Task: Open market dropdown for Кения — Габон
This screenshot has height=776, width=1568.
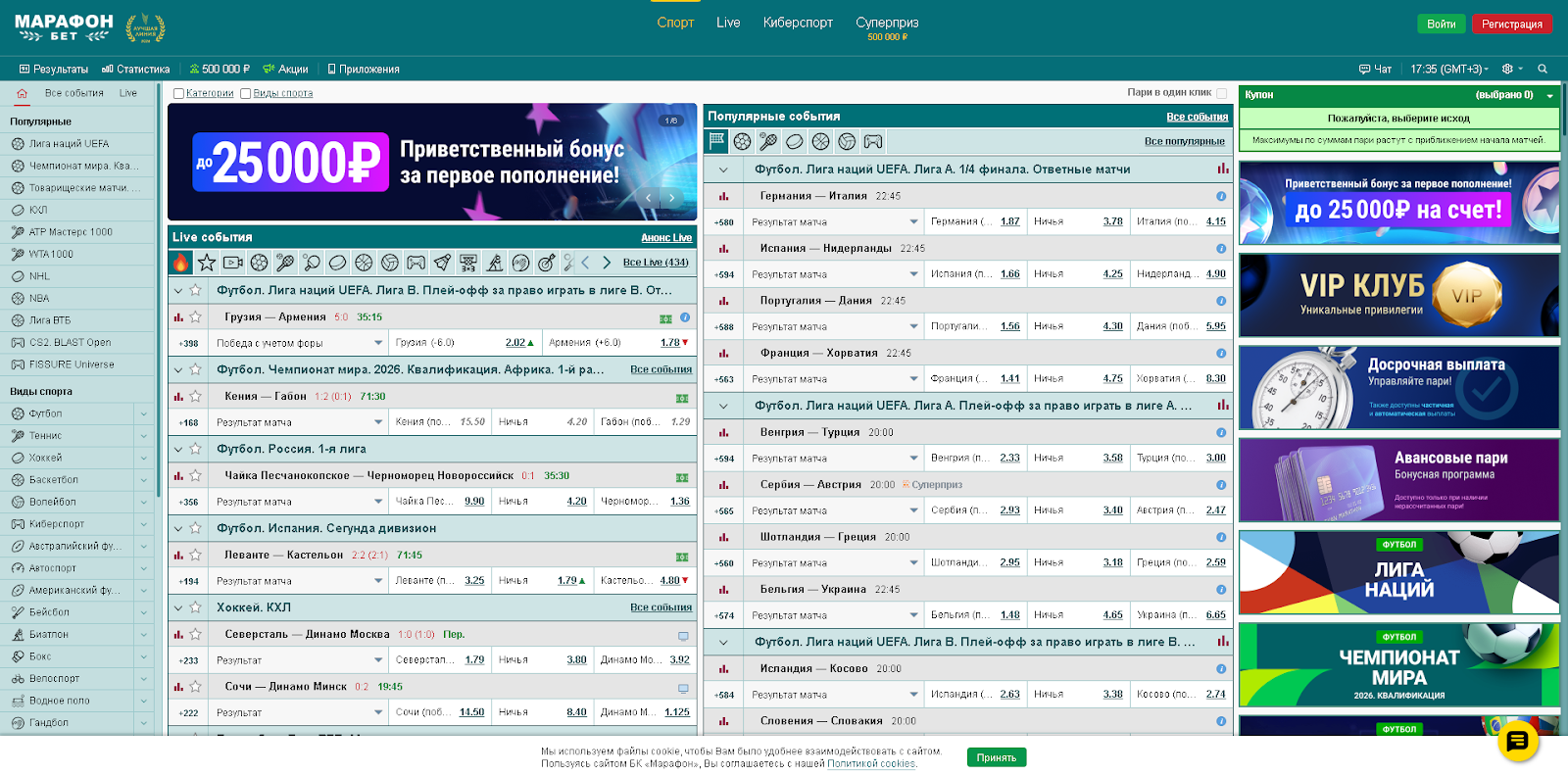Action: [378, 422]
